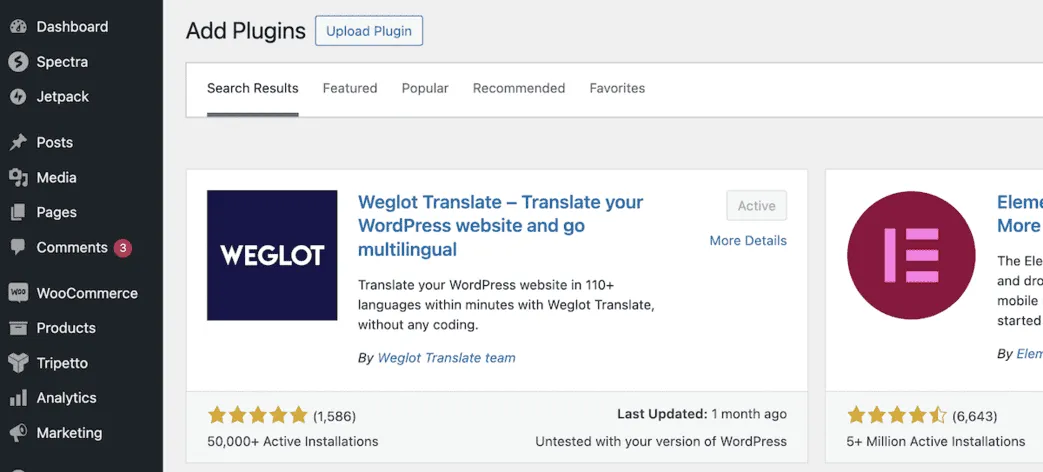Viewport: 1043px width, 472px height.
Task: Open the WooCommerce menu label
Action: tap(87, 293)
